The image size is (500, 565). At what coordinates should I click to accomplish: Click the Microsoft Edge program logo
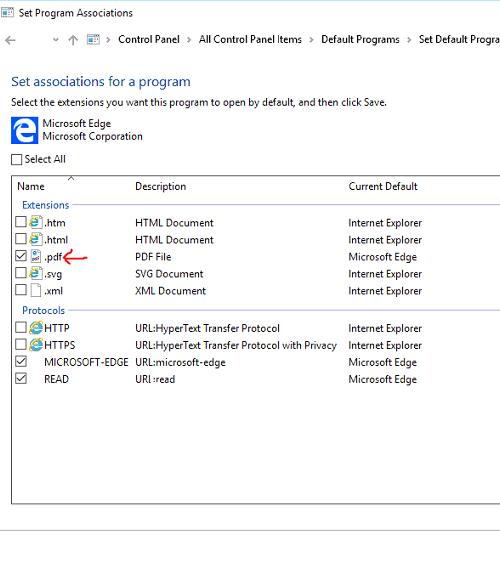(x=24, y=130)
